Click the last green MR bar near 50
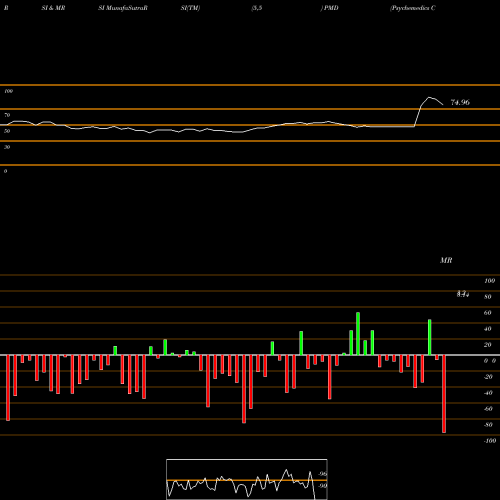 point(429,337)
